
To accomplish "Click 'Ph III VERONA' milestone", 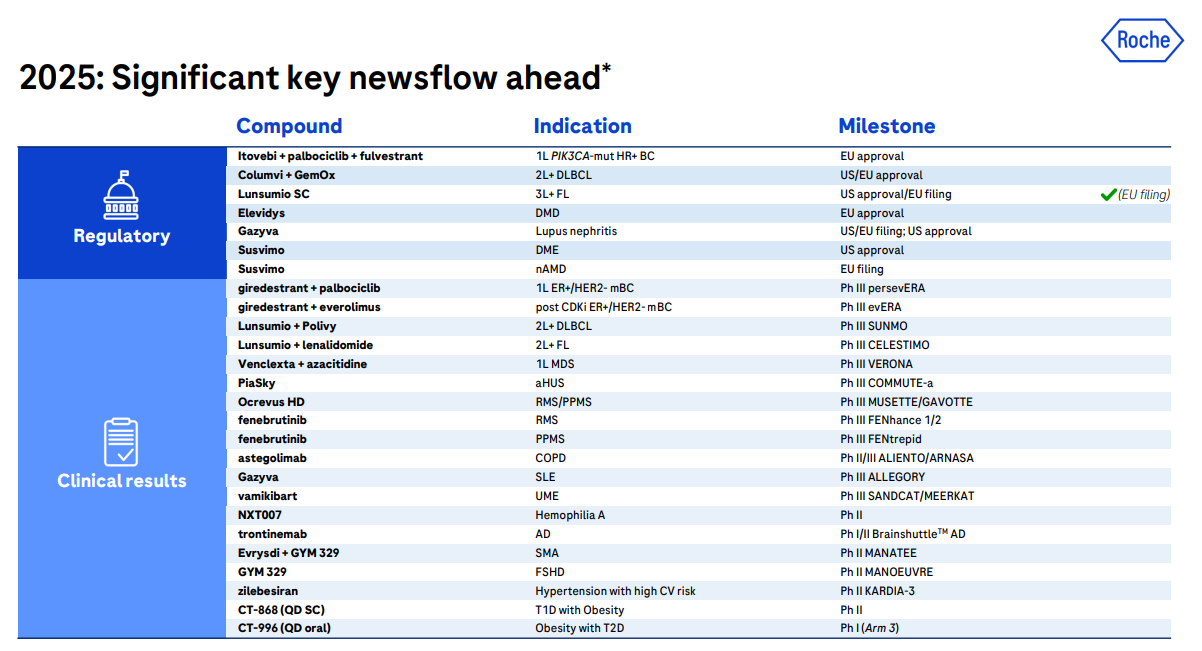I will tap(877, 364).
